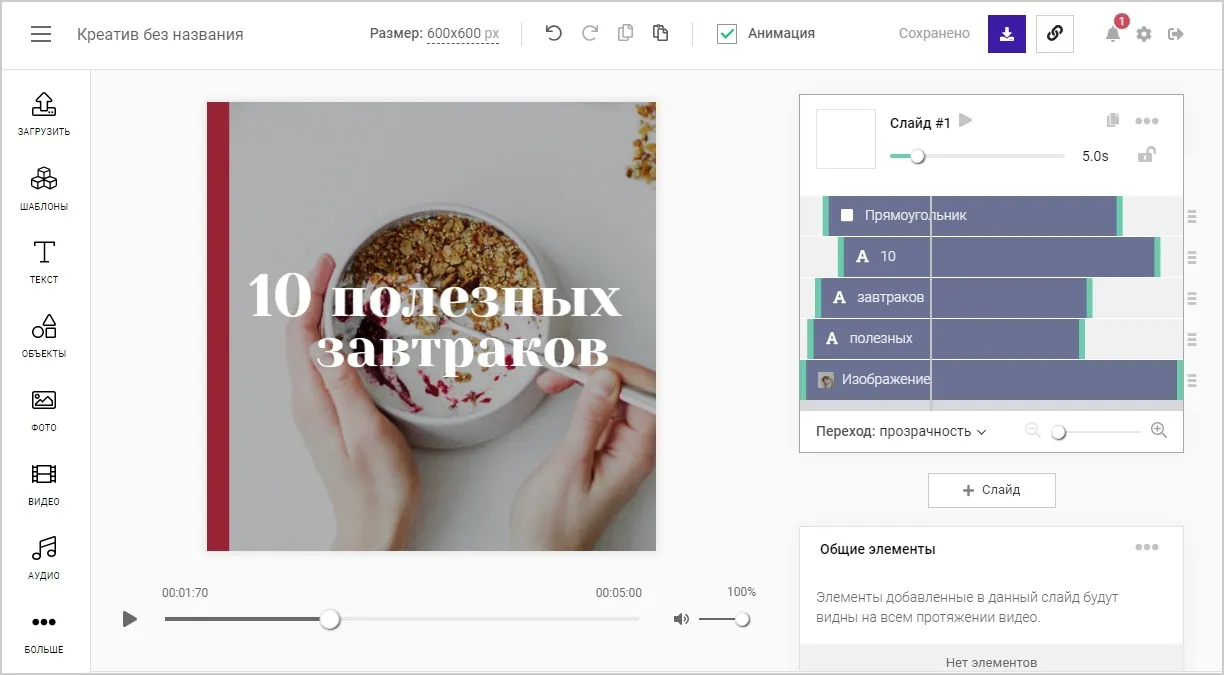The height and width of the screenshot is (675, 1224).
Task: Open the Больше sidebar menu
Action: [43, 630]
